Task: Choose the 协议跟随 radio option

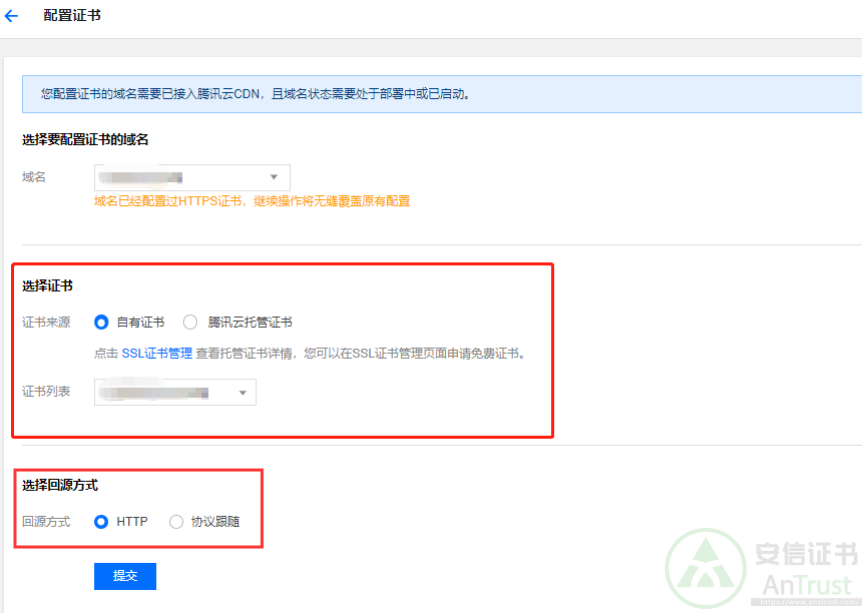Action: pos(177,521)
